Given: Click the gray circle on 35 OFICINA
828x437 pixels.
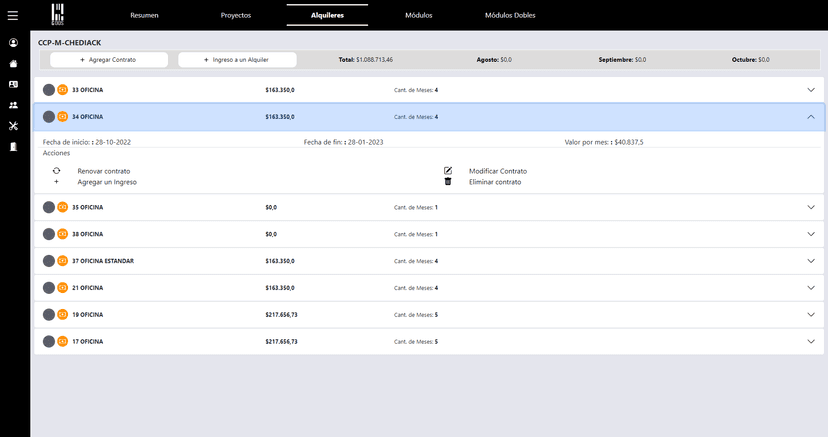Looking at the screenshot, I should (x=49, y=207).
